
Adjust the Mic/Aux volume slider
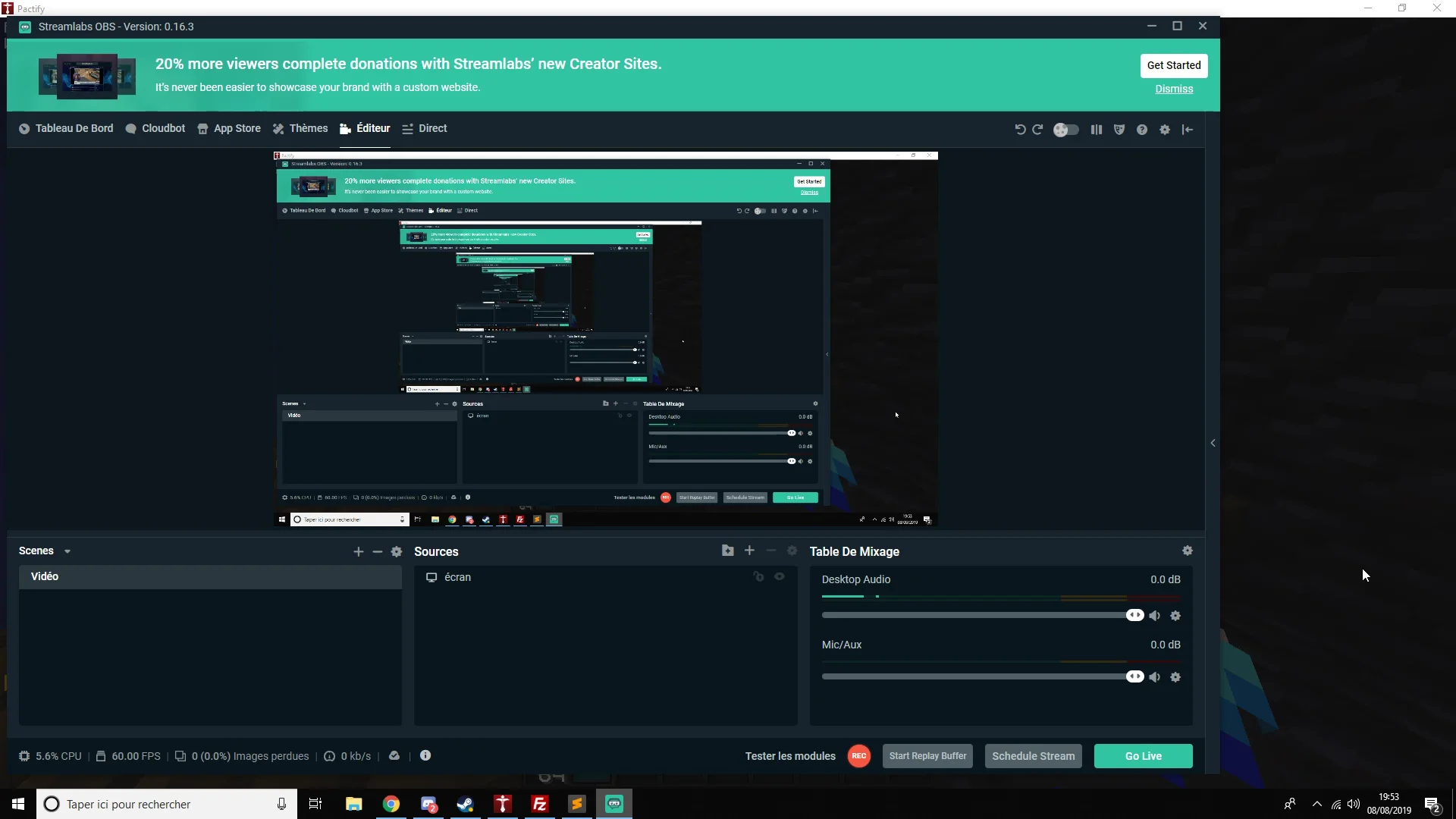tap(983, 677)
